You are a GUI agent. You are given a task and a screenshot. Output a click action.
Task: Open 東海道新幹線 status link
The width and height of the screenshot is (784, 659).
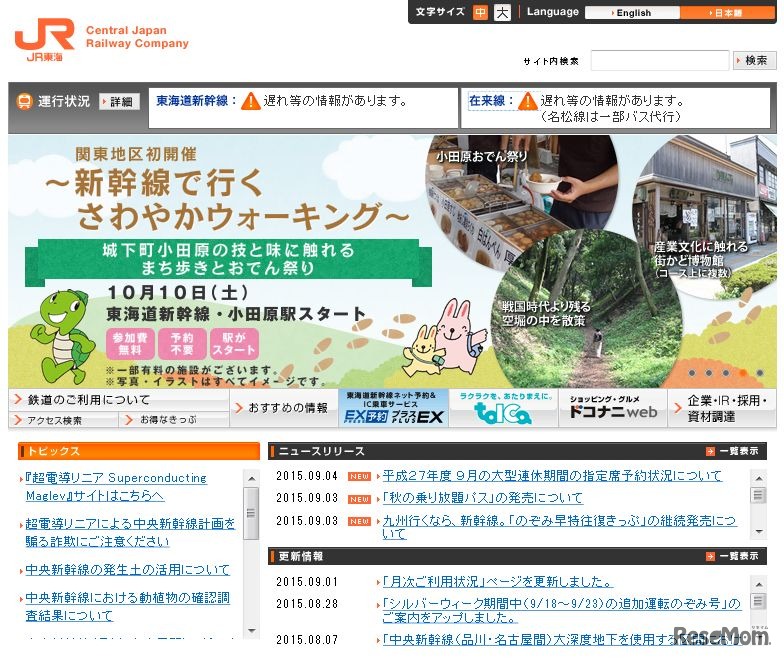(192, 100)
